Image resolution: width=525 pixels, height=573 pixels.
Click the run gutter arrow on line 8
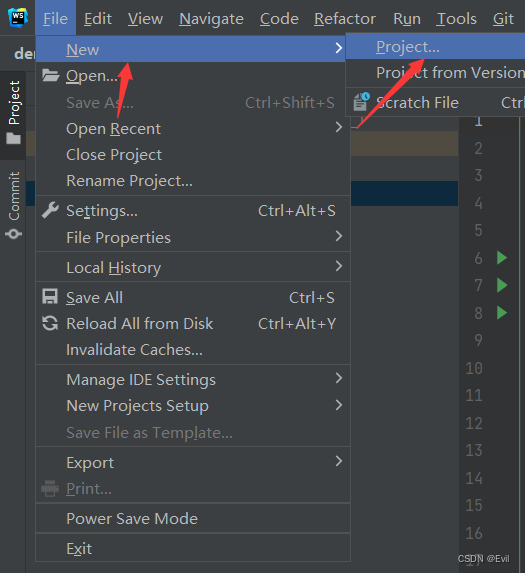coord(502,313)
